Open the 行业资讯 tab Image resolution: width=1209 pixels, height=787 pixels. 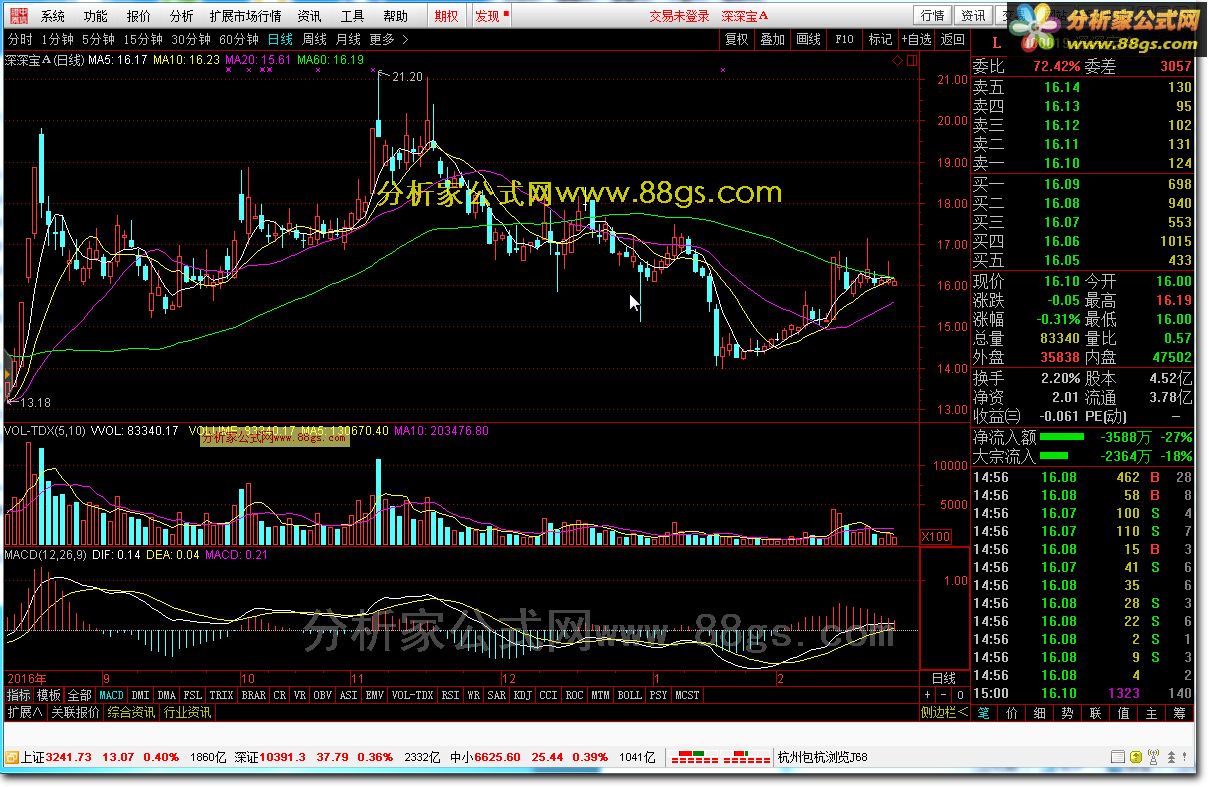(187, 713)
